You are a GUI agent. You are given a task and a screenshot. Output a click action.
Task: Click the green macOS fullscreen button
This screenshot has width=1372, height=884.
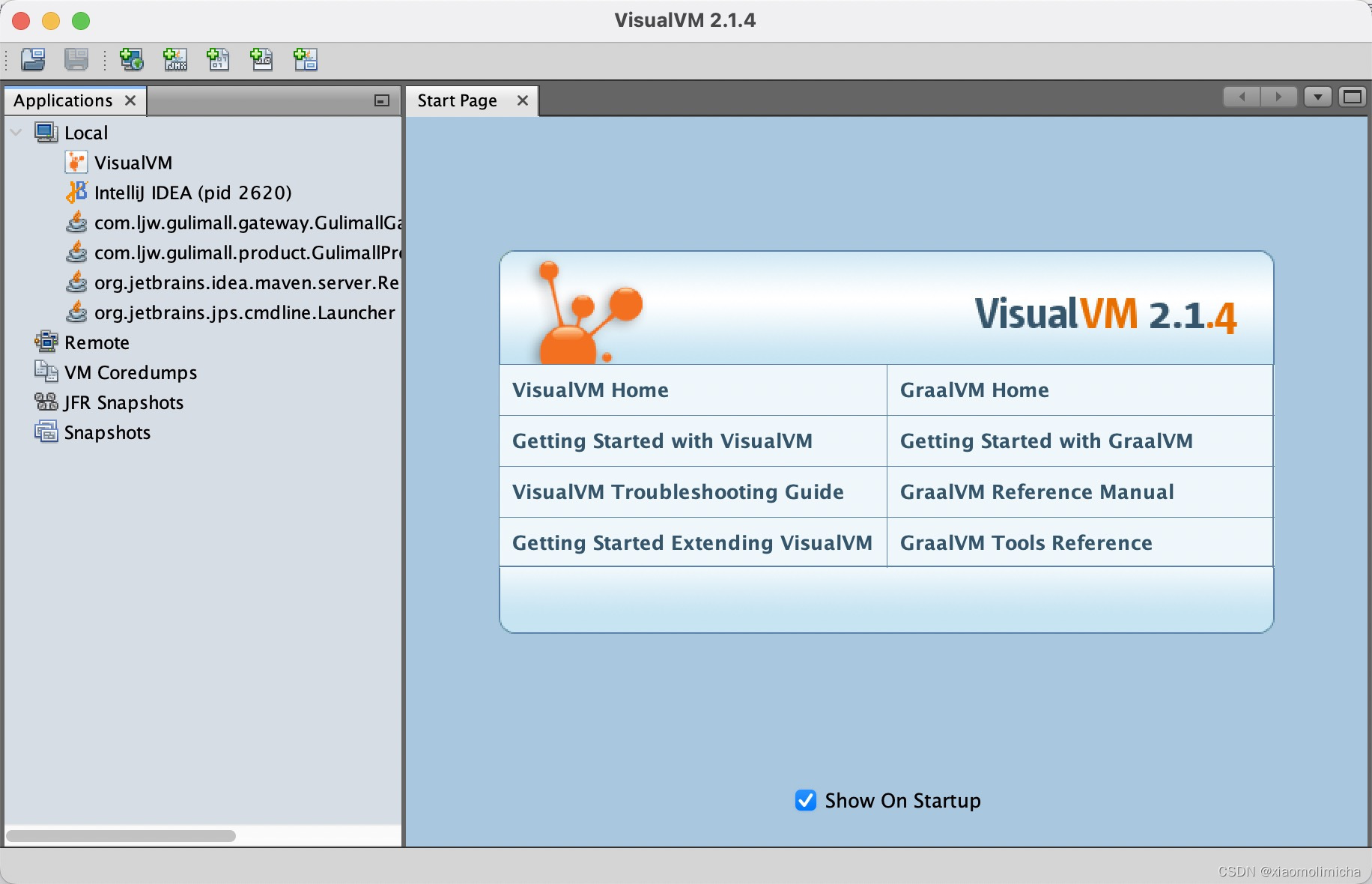[81, 21]
